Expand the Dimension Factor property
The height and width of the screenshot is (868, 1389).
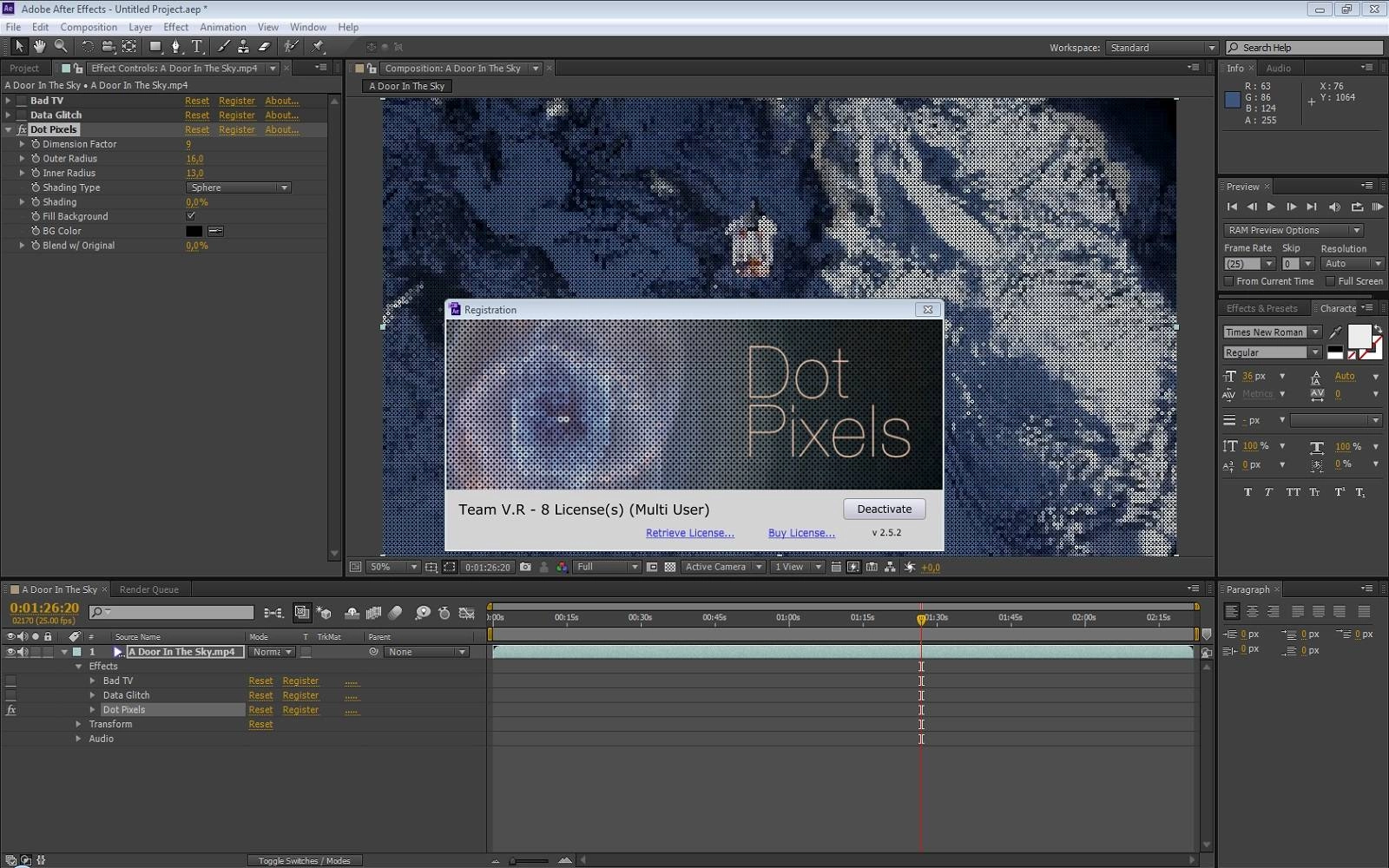[23, 144]
